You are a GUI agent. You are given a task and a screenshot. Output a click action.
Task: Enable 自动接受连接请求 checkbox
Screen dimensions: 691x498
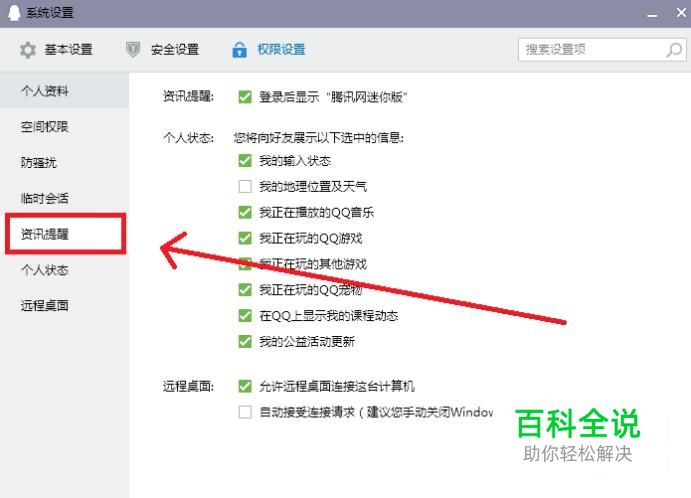coord(245,412)
